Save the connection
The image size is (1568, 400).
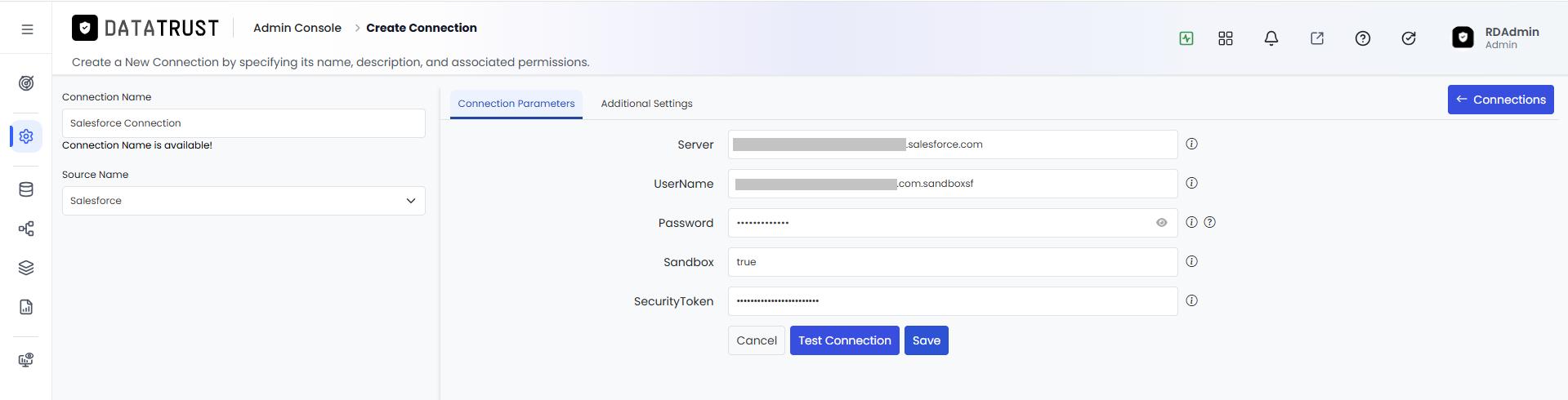927,340
